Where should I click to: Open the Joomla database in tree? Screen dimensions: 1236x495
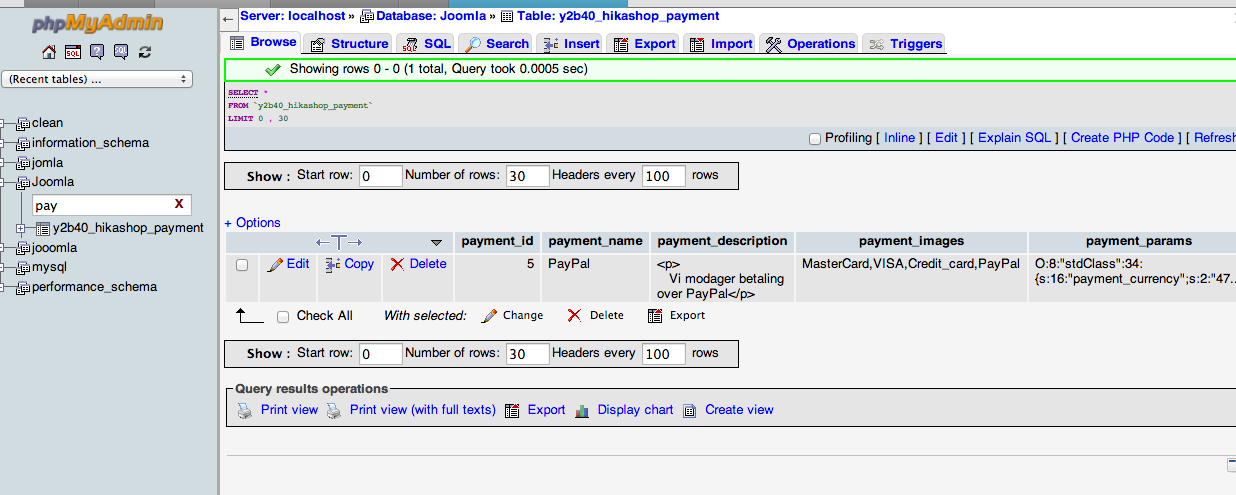53,182
